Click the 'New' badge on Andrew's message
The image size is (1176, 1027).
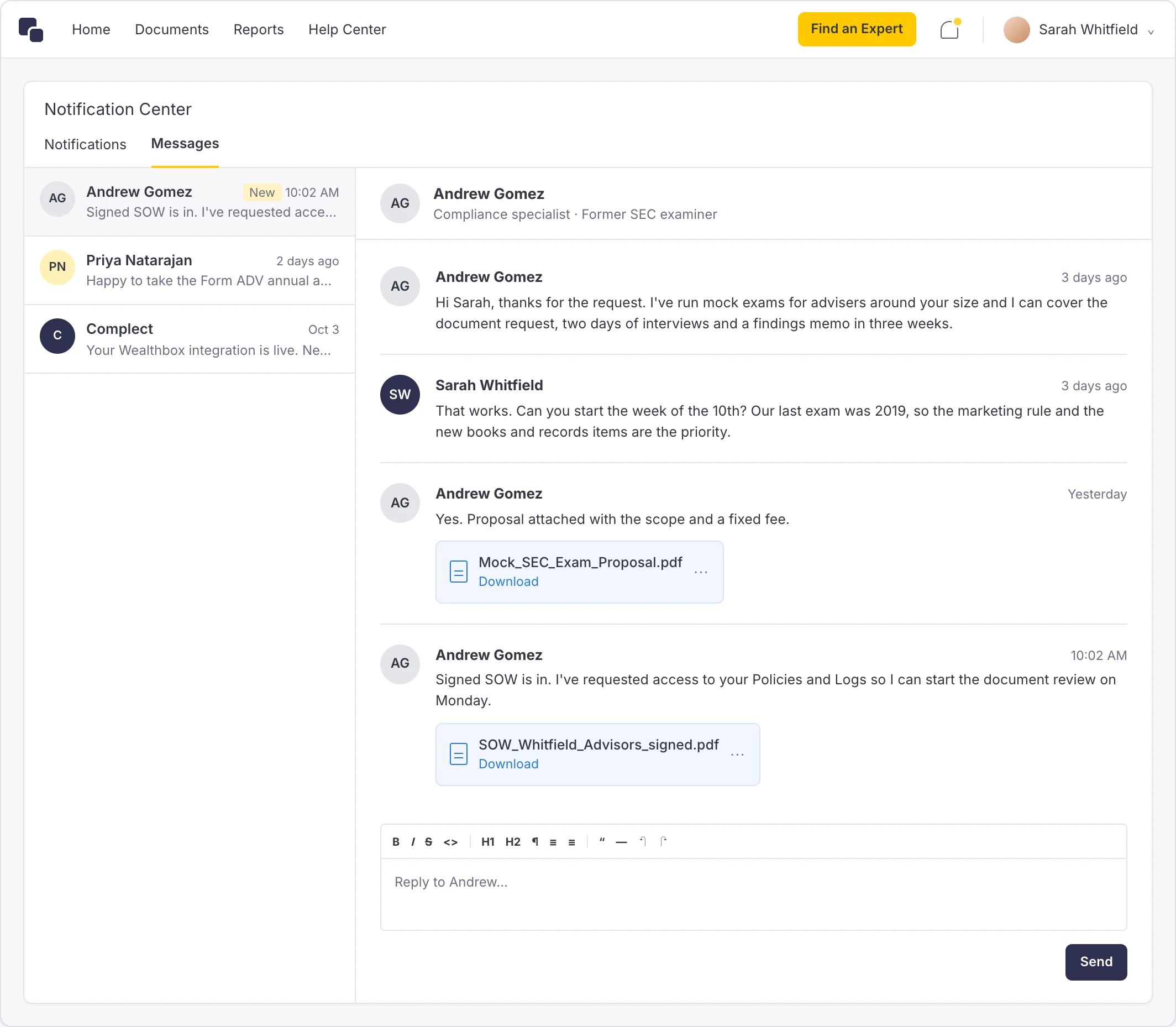click(262, 192)
